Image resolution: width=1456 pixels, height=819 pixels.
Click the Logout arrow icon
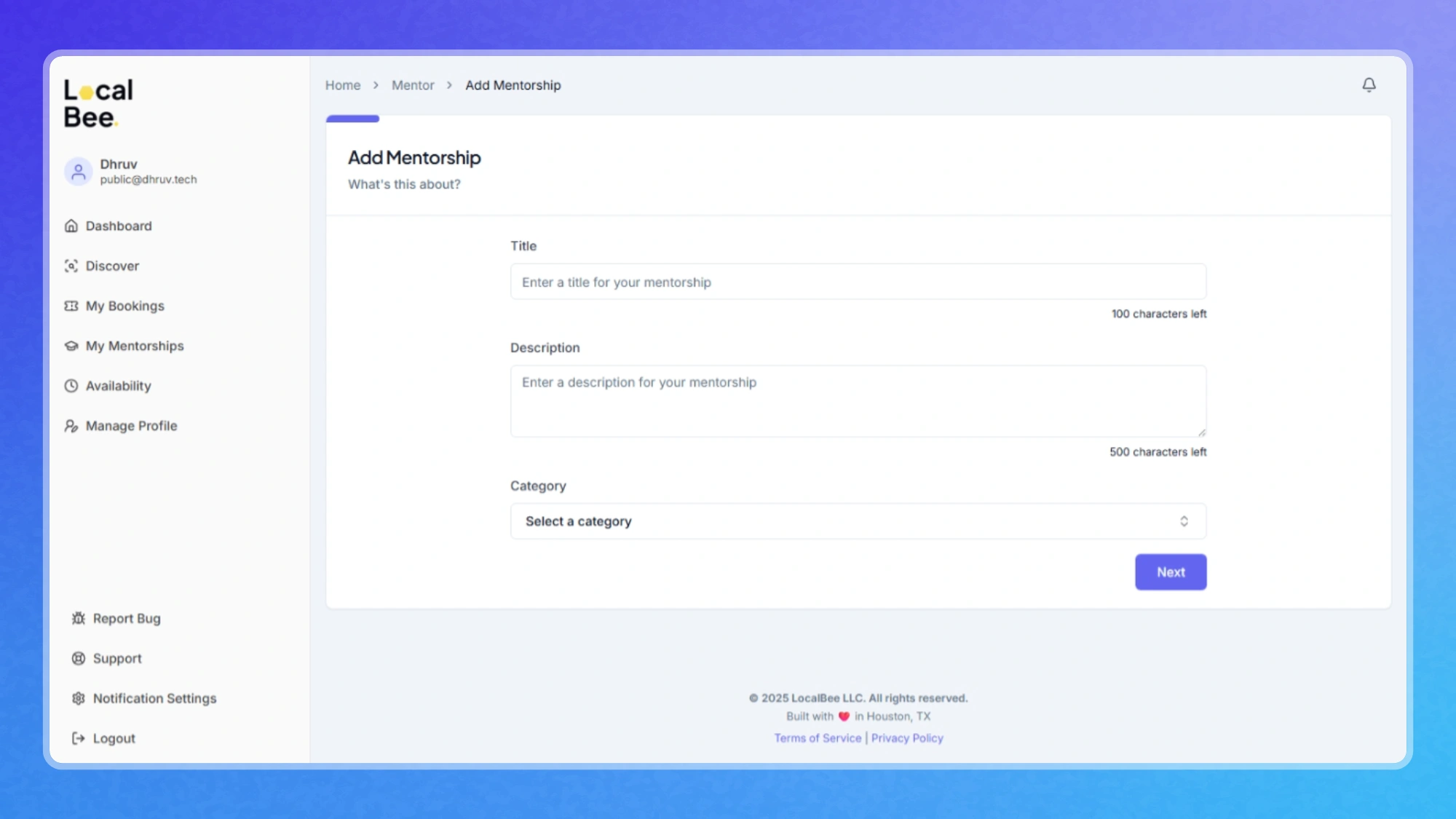[79, 738]
